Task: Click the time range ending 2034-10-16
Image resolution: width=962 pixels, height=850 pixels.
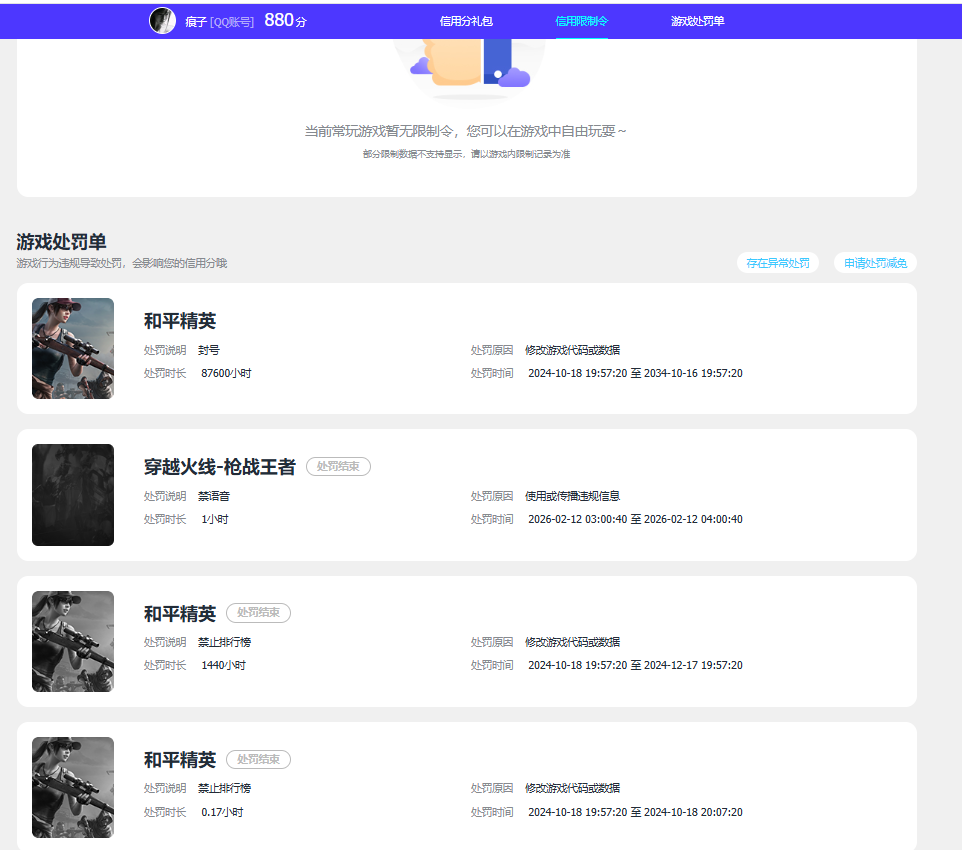Action: click(x=636, y=373)
